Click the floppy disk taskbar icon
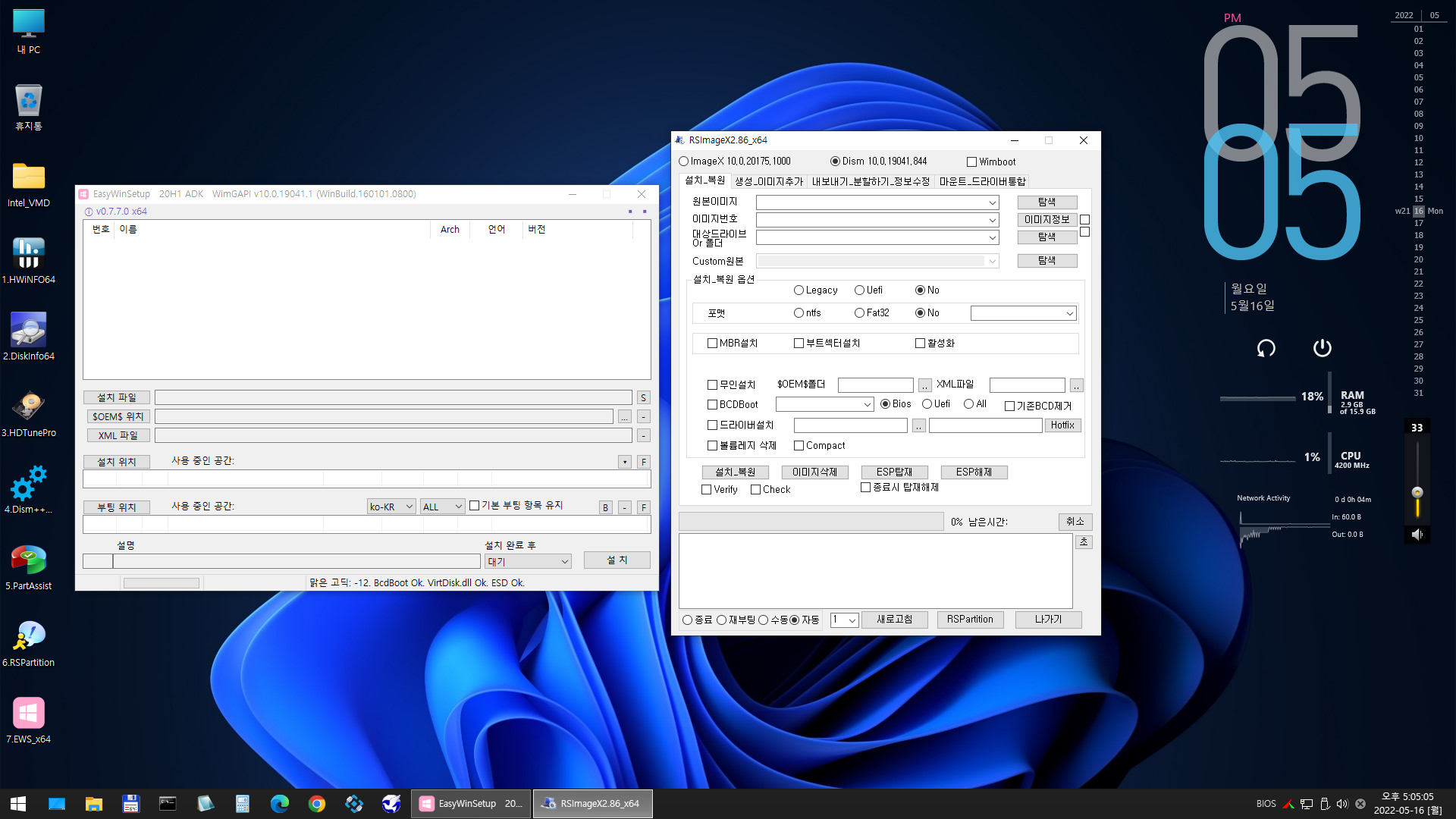The width and height of the screenshot is (1456, 819). pyautogui.click(x=130, y=804)
